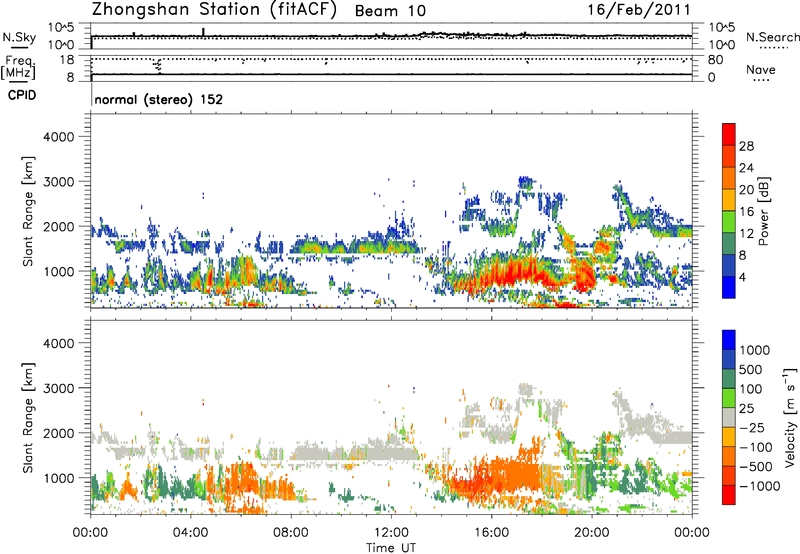Click the 'Zhongshan Station (fitACF)' plot title
Image resolution: width=800 pixels, height=554 pixels.
[x=214, y=10]
